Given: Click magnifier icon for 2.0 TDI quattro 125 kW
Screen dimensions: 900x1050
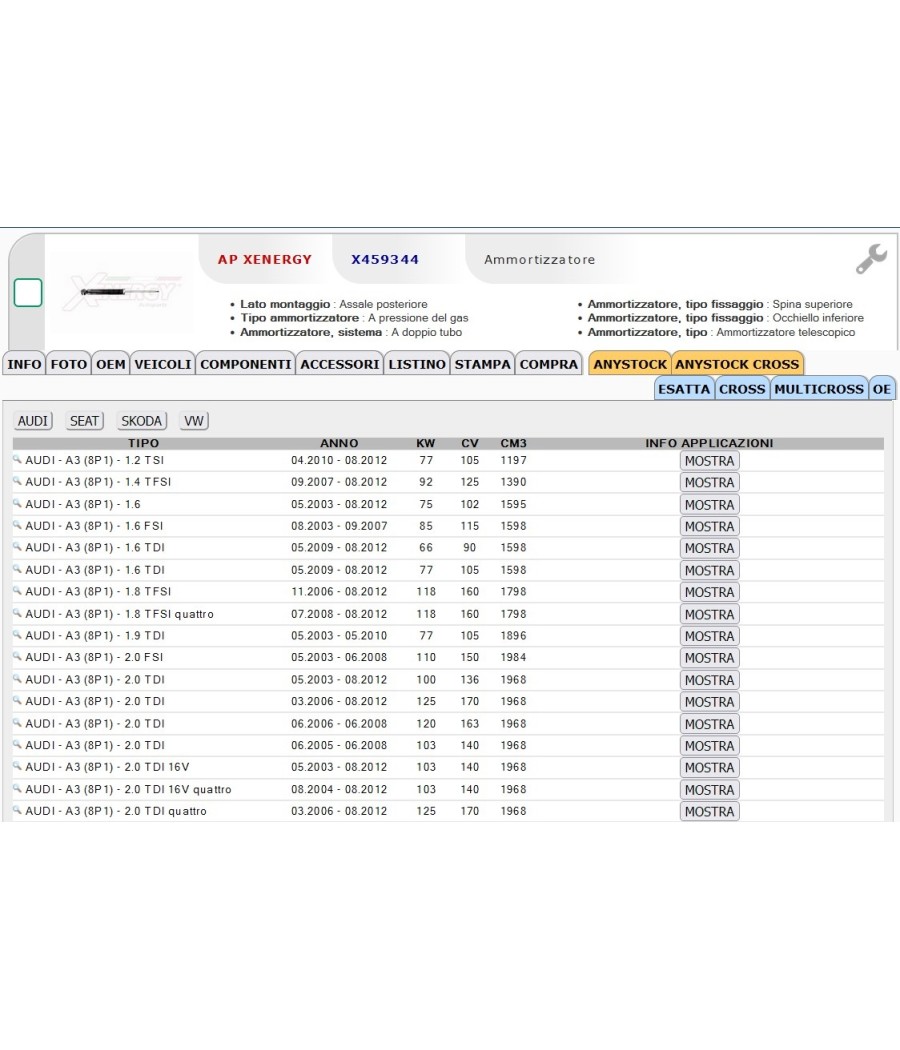Looking at the screenshot, I should click(17, 810).
